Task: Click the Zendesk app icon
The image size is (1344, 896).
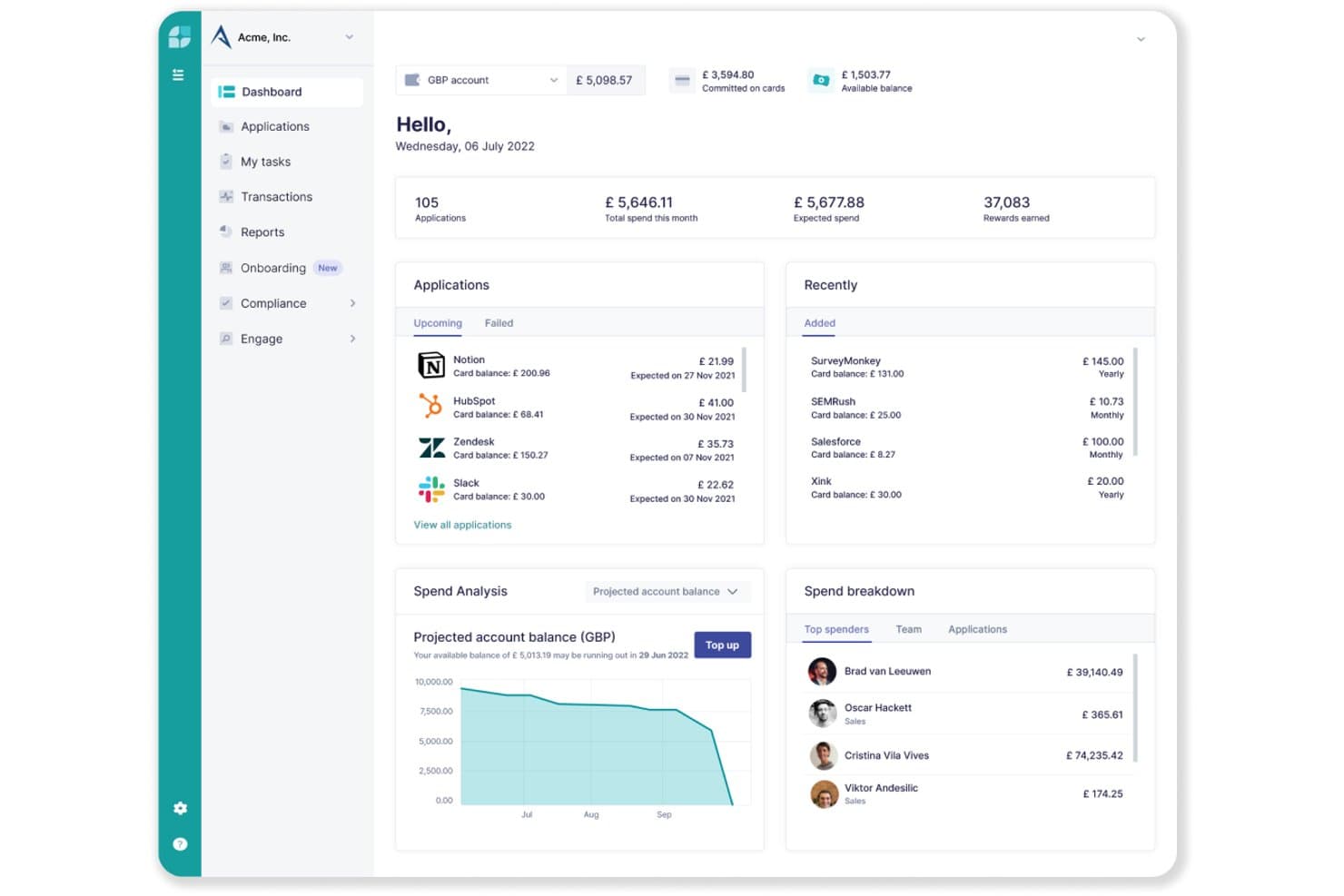Action: pos(431,448)
